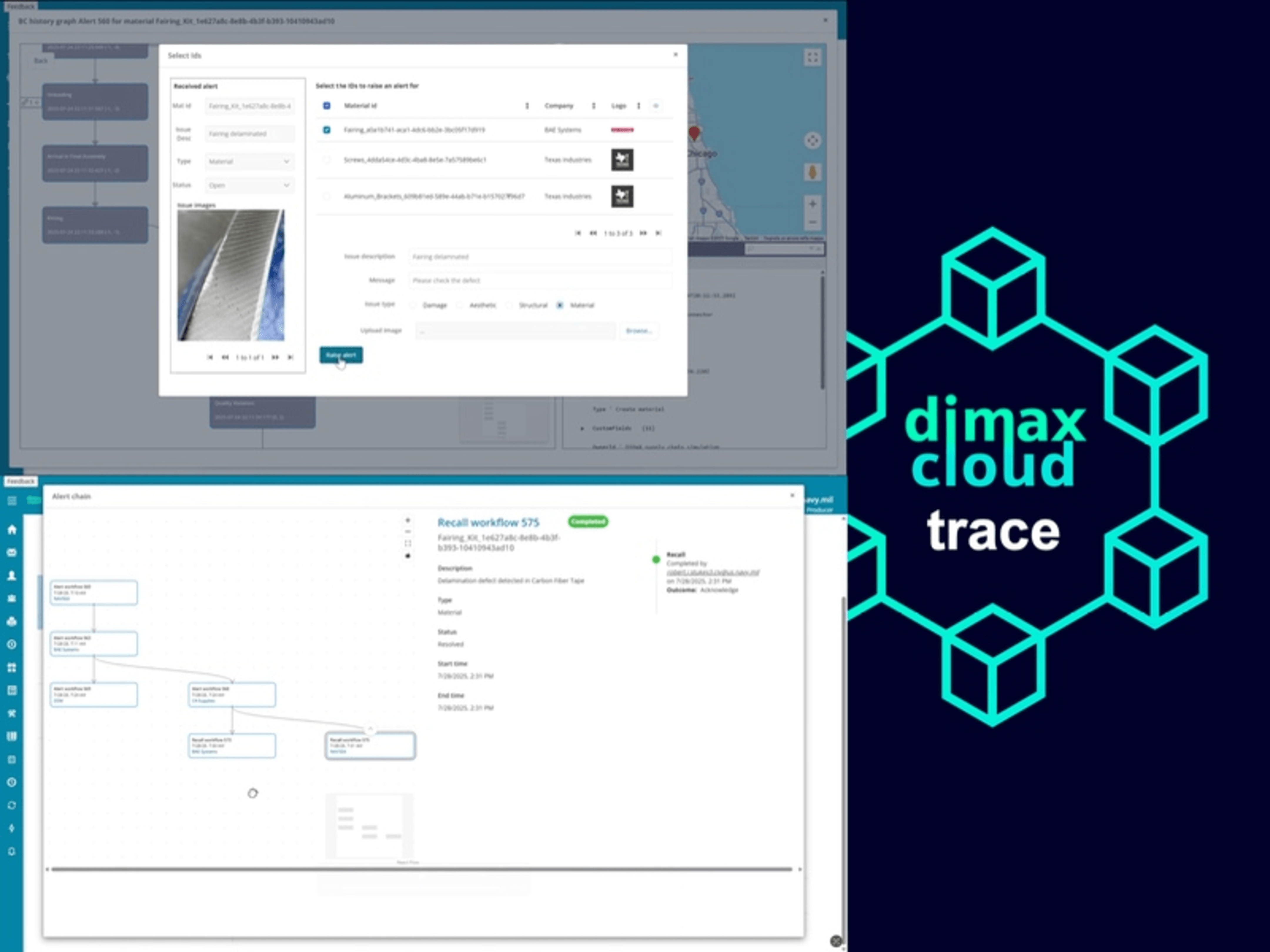Click the Browse... upload button
This screenshot has width=1270, height=952.
[639, 331]
